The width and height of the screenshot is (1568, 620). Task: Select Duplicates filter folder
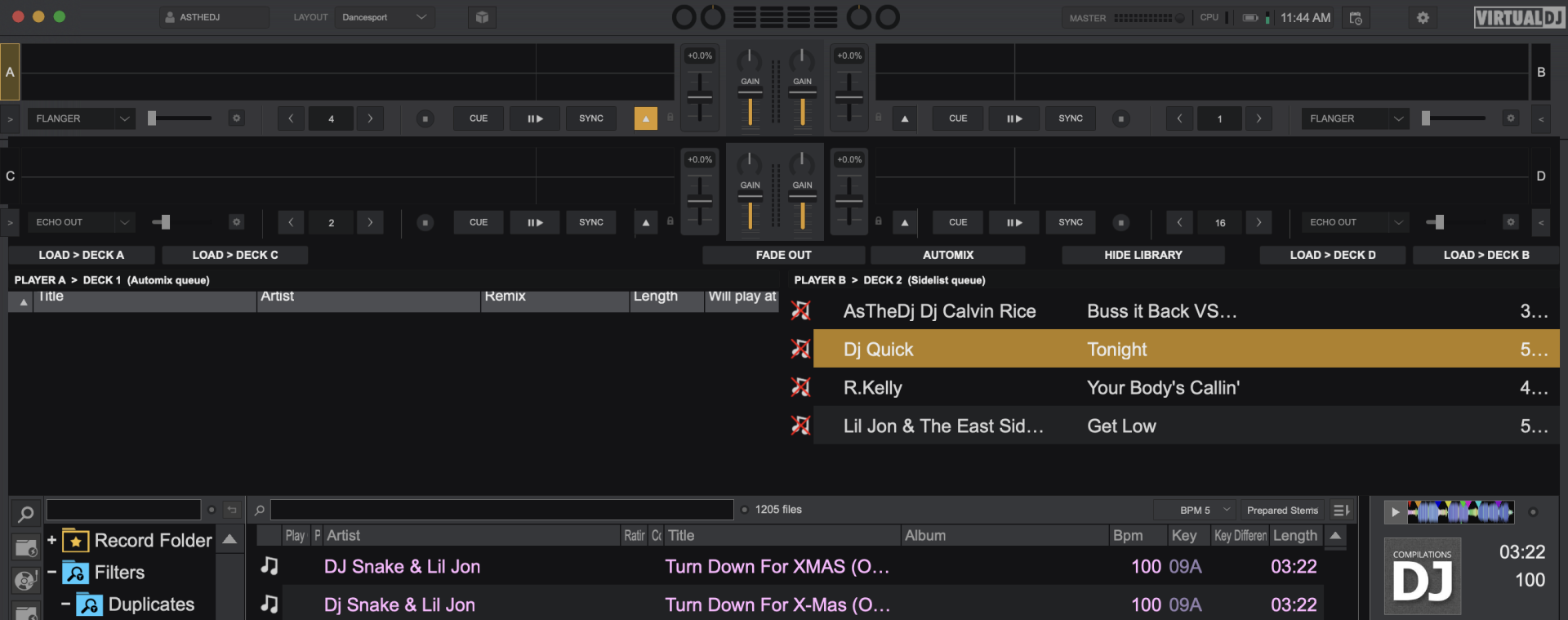(151, 604)
